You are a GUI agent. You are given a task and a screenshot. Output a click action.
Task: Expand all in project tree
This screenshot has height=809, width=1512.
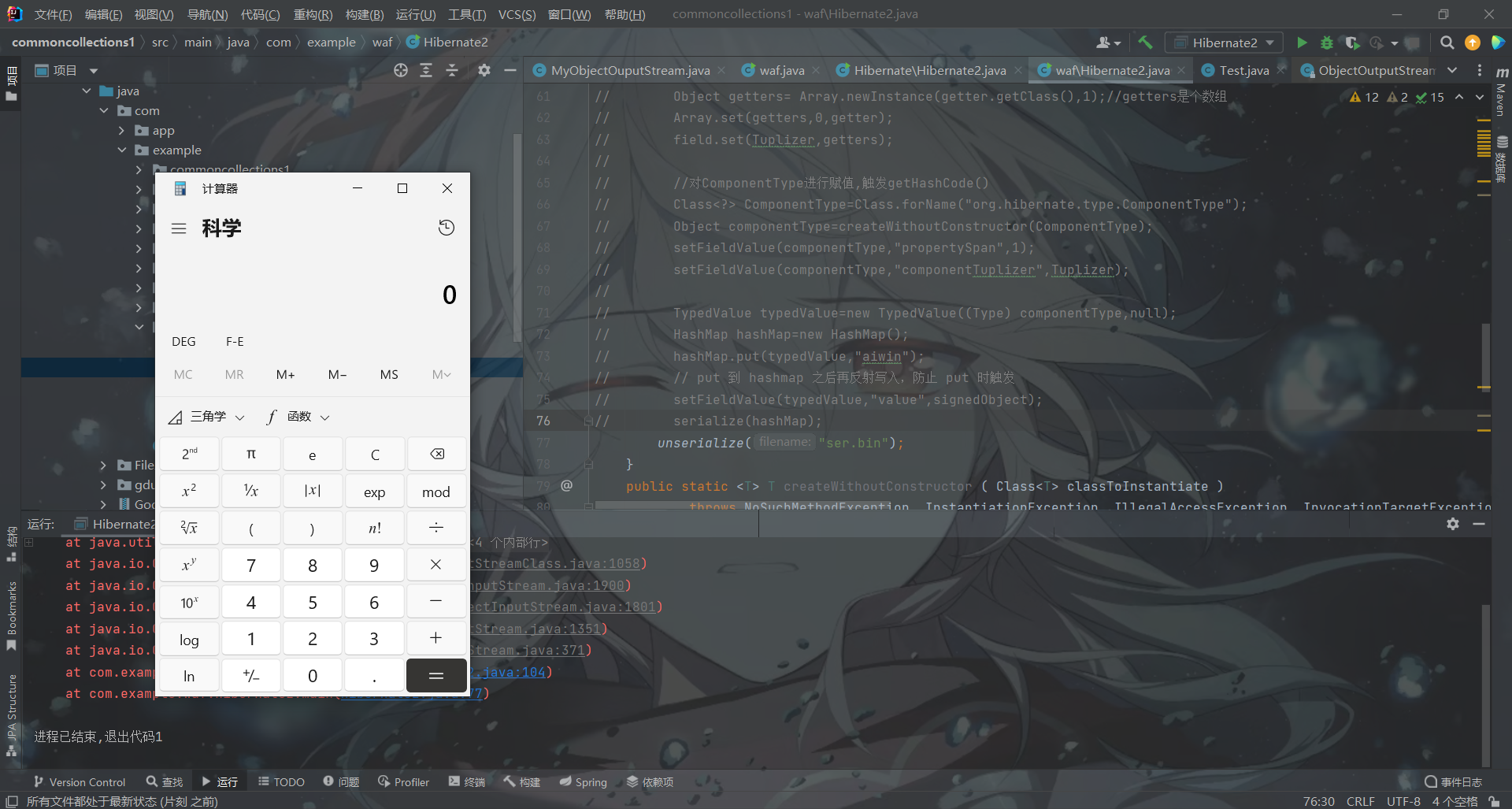(426, 70)
